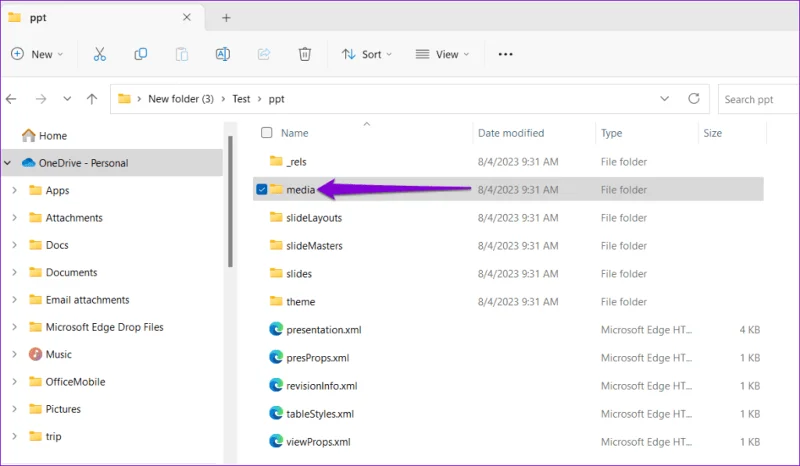Open a new tab with plus

click(226, 18)
